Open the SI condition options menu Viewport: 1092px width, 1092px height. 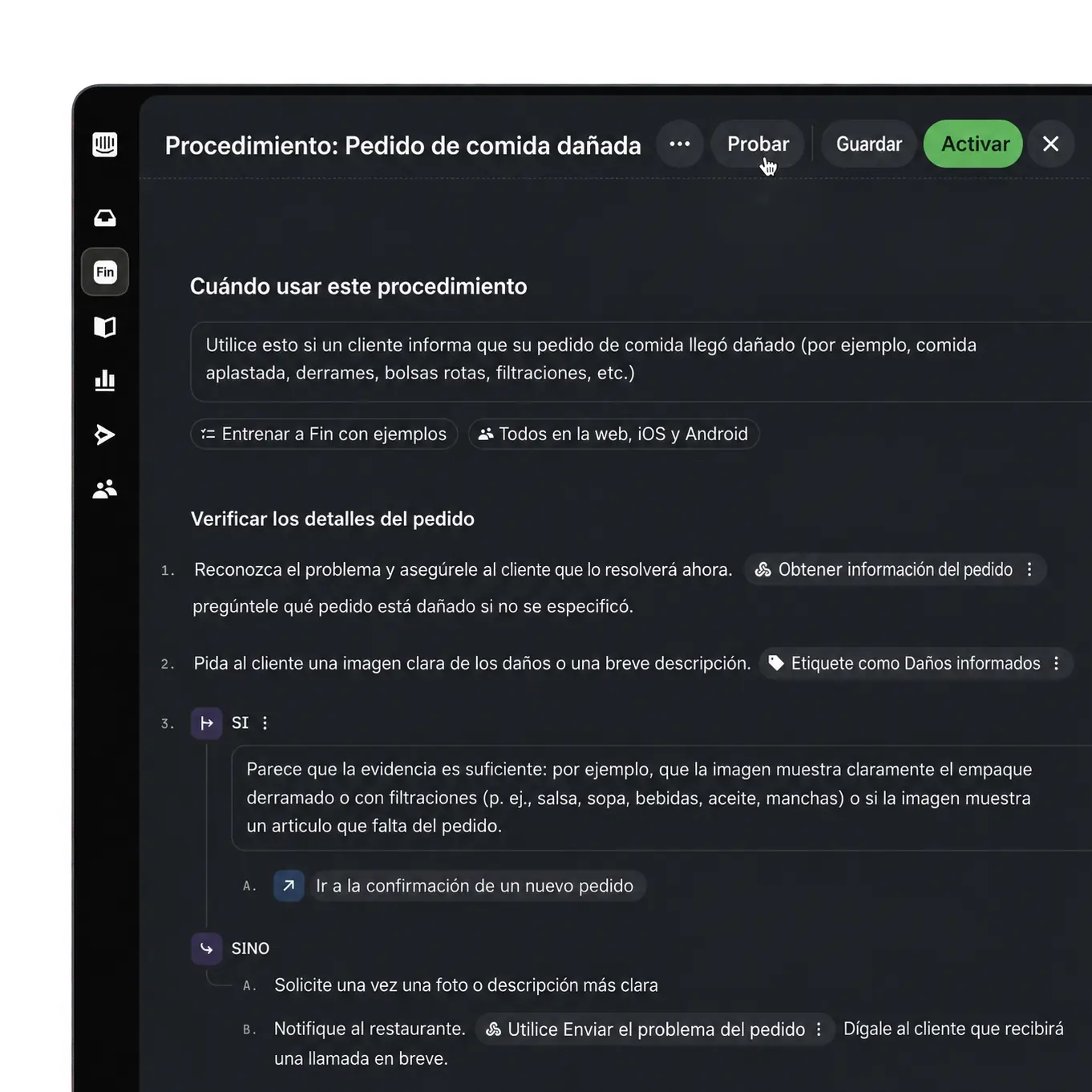coord(265,723)
